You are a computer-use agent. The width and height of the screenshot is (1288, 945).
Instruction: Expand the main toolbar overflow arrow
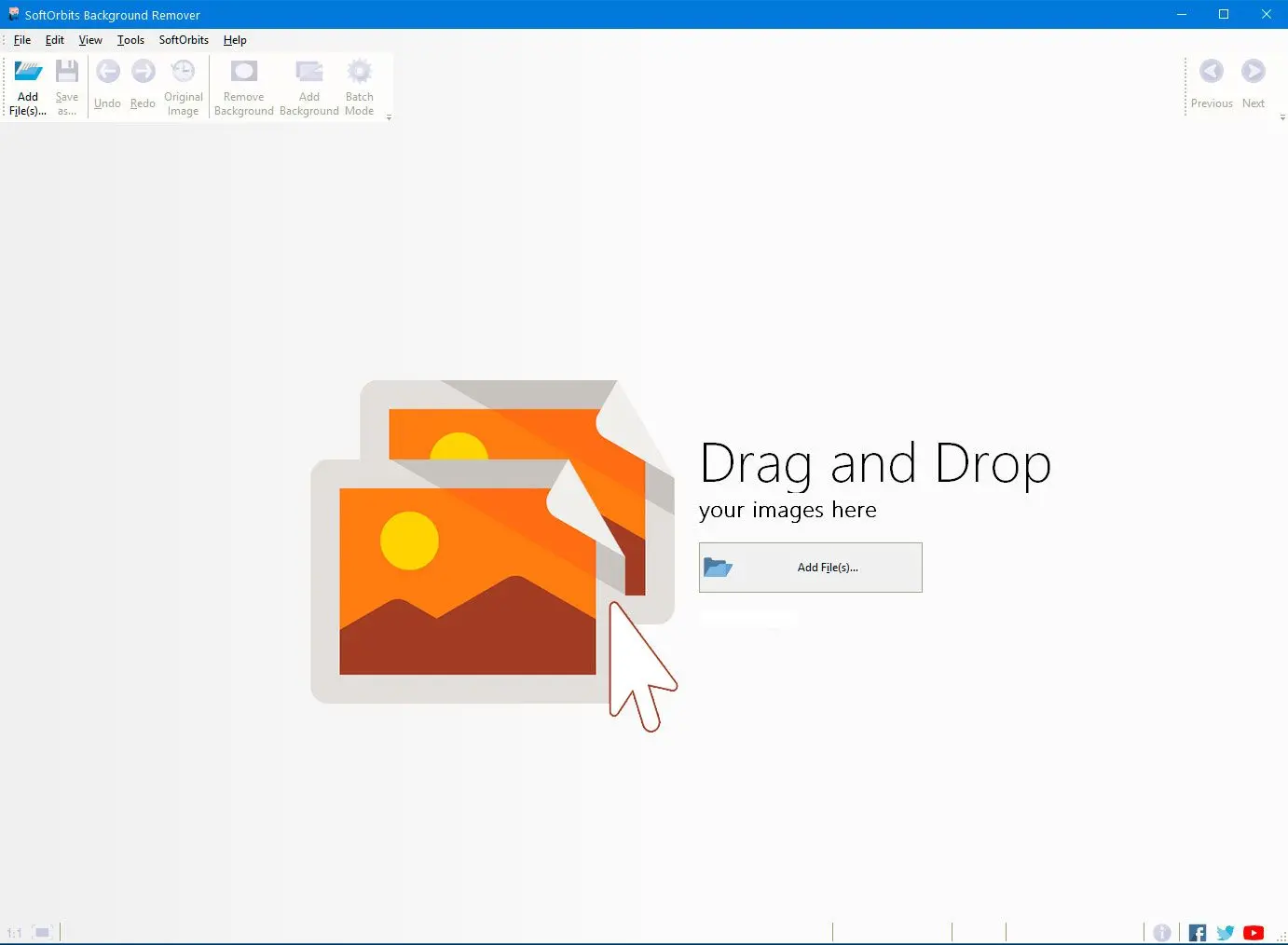tap(389, 117)
